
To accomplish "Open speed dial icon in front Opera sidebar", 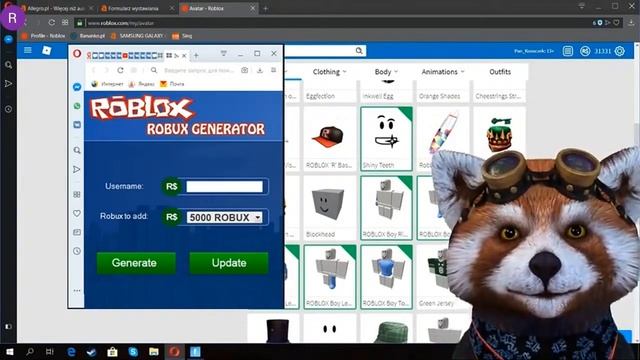I will (x=77, y=195).
